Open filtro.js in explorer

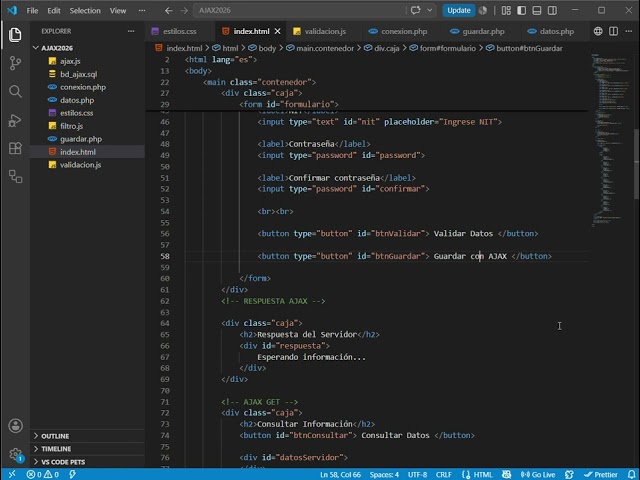pos(71,126)
